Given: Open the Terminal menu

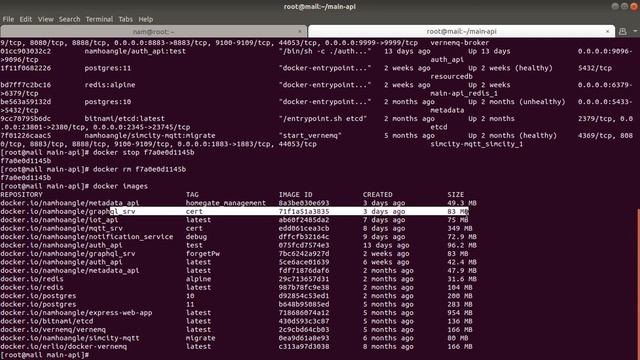Looking at the screenshot, I should [99, 19].
